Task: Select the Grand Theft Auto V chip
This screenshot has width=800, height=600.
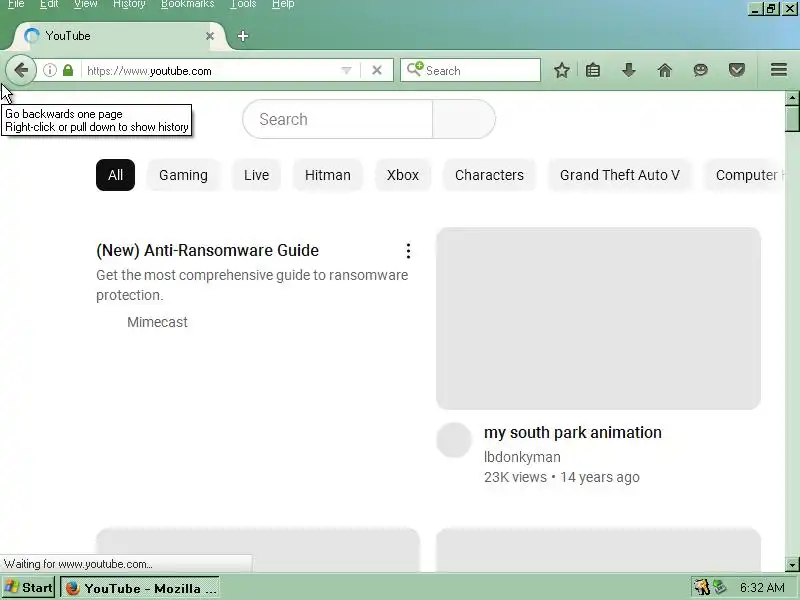Action: 620,175
